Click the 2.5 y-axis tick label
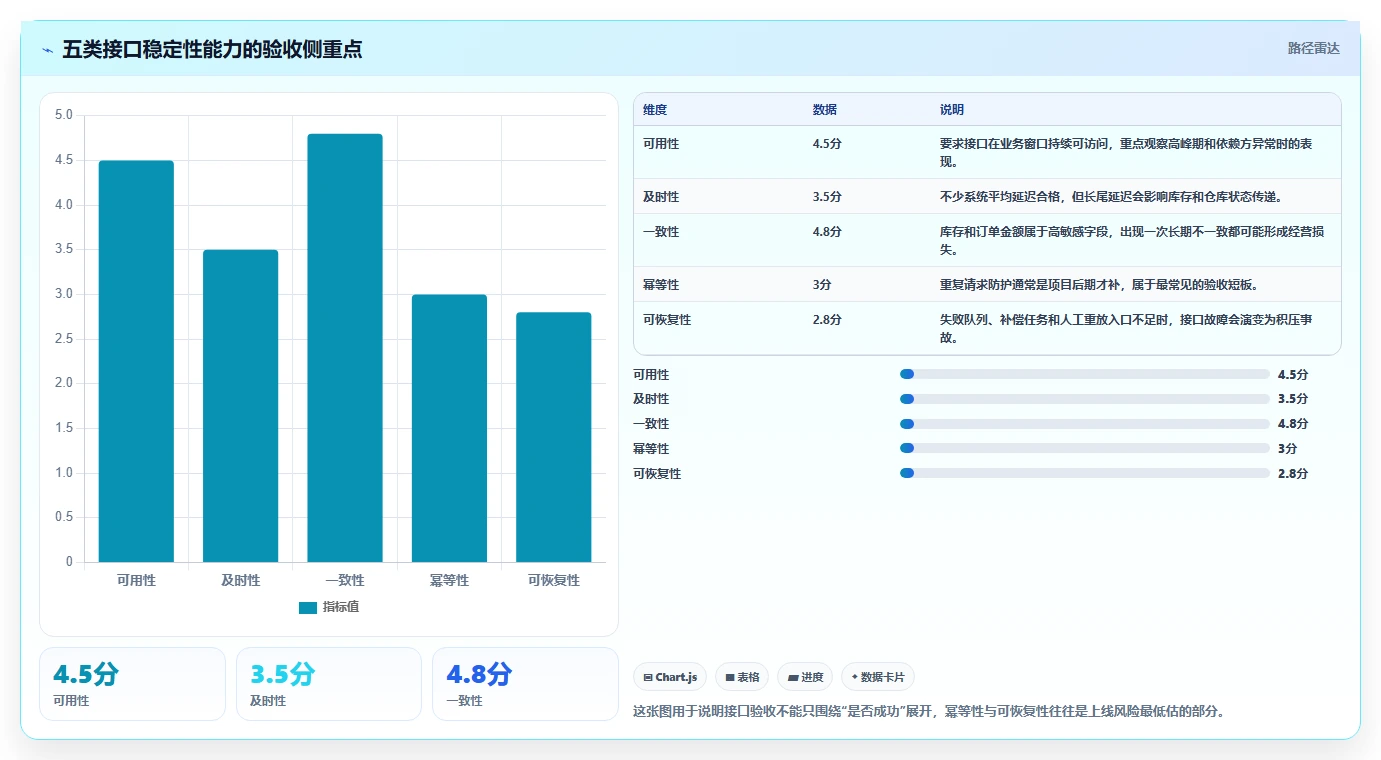Viewport: 1381px width, 760px height. (64, 339)
